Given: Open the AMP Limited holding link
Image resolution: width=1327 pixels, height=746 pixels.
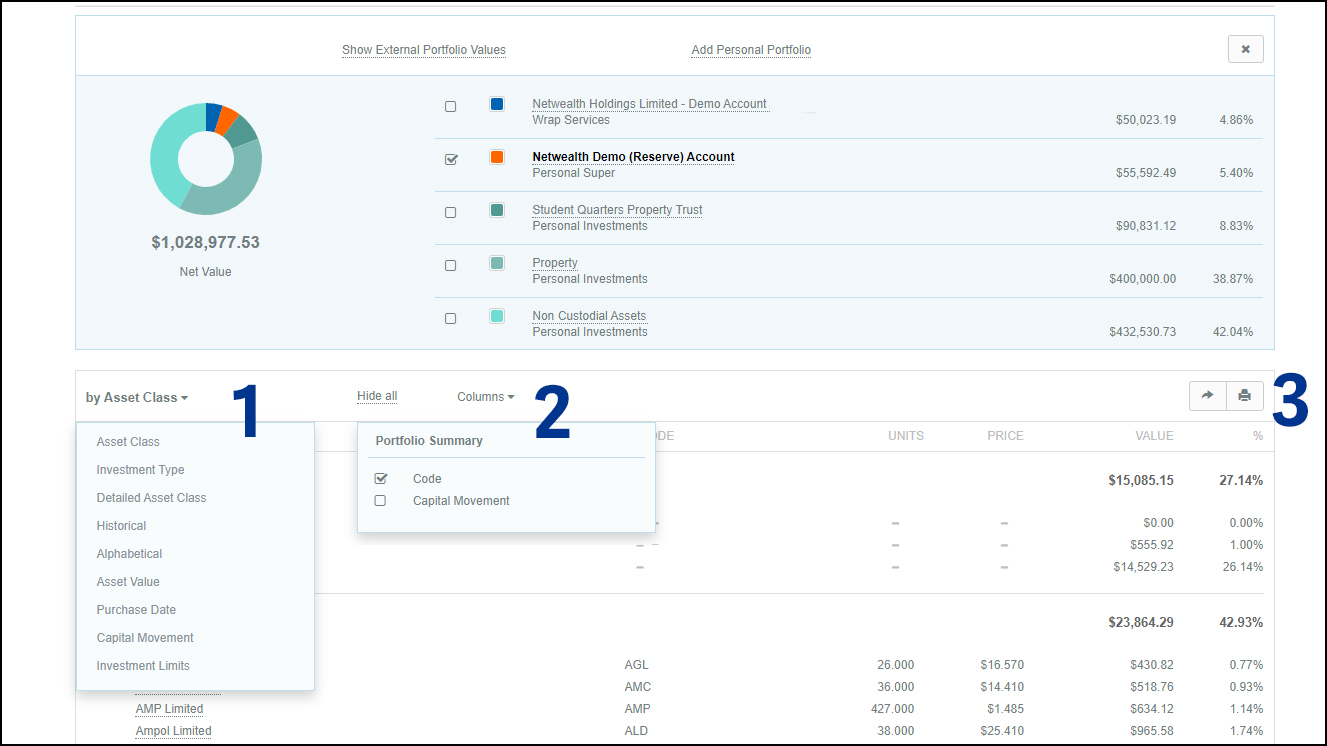Looking at the screenshot, I should pos(169,709).
